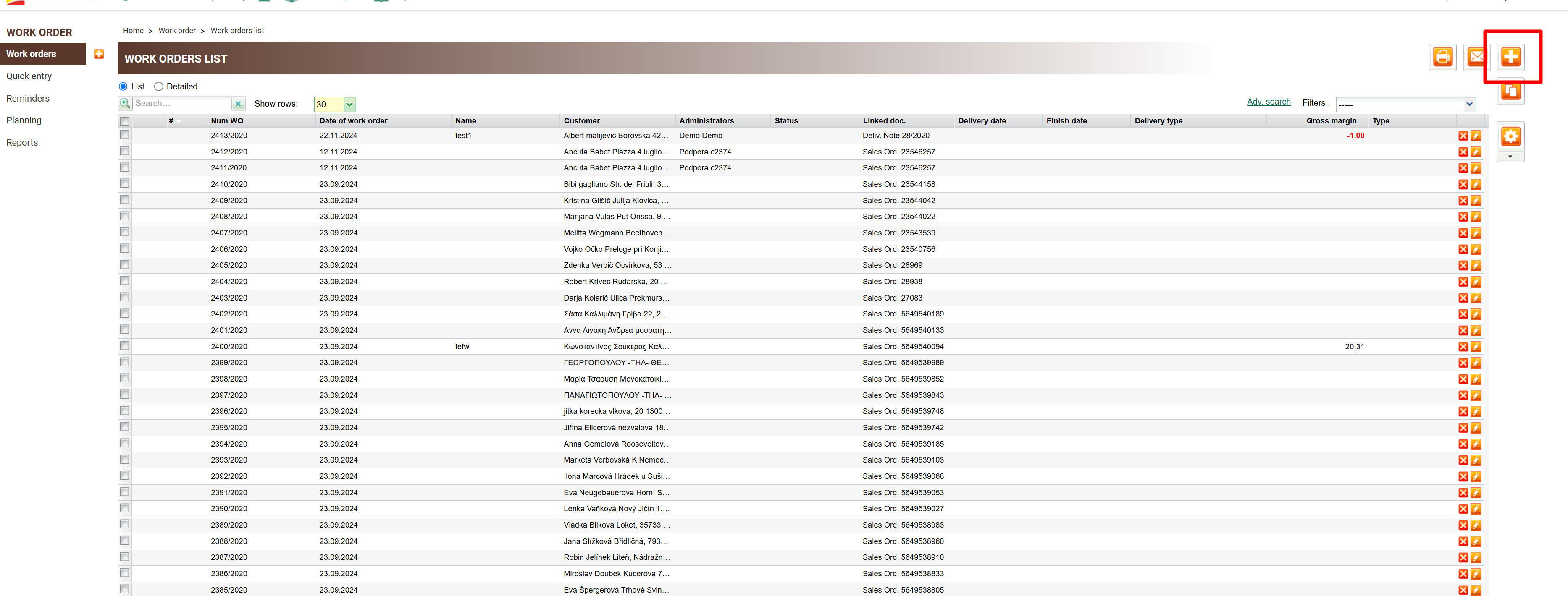Select the Detailed view radio button
The image size is (1568, 596).
(x=159, y=86)
